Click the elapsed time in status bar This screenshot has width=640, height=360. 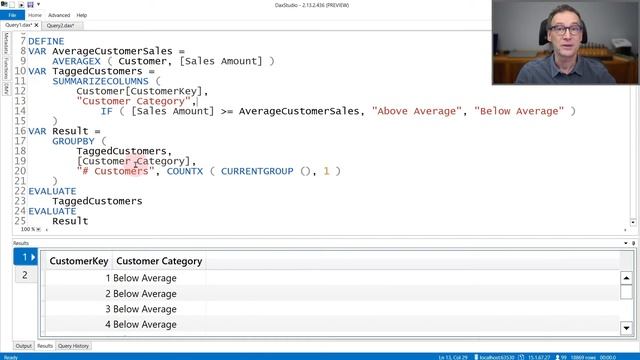coord(608,357)
